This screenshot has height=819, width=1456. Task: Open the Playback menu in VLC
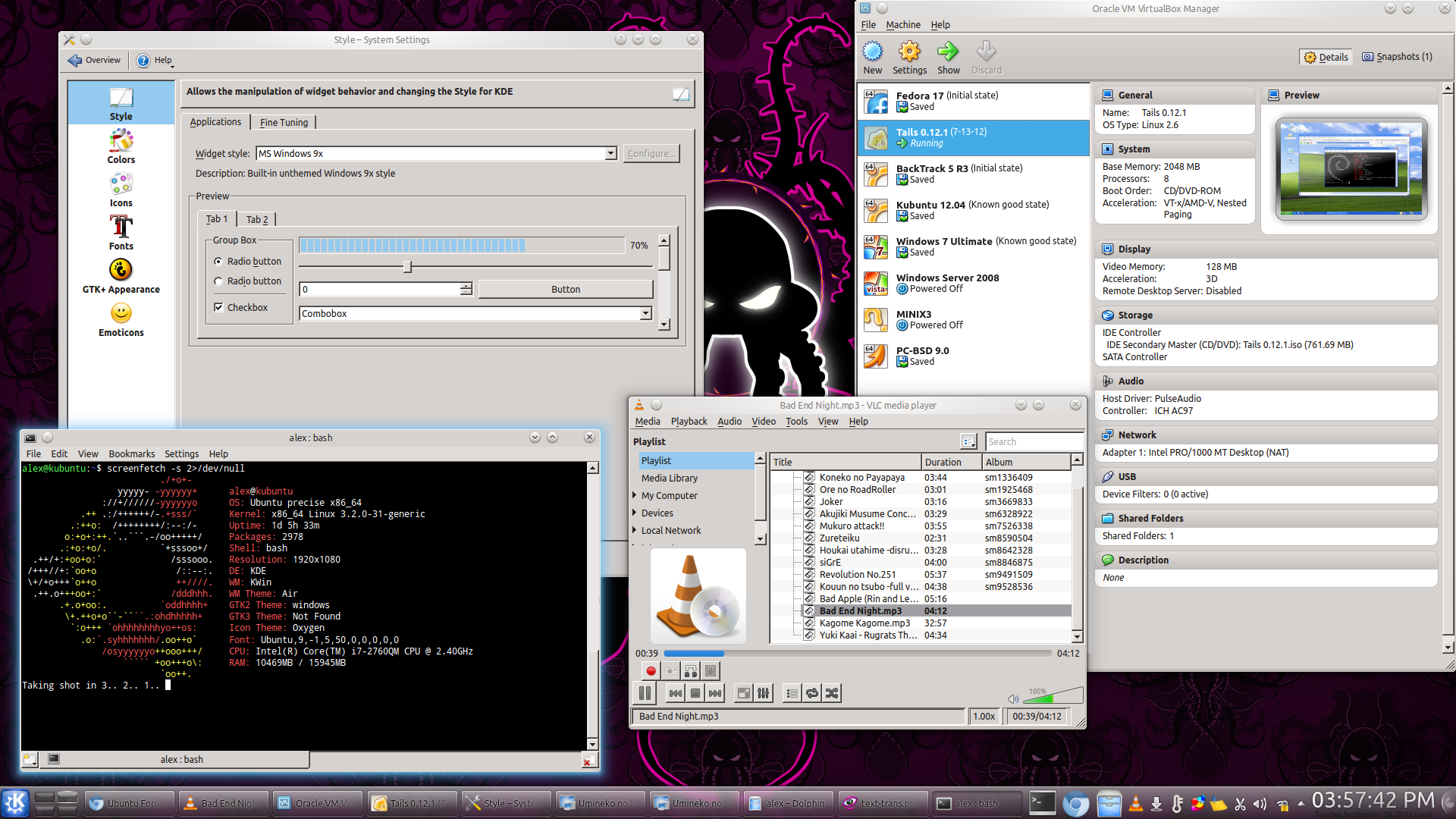click(689, 422)
